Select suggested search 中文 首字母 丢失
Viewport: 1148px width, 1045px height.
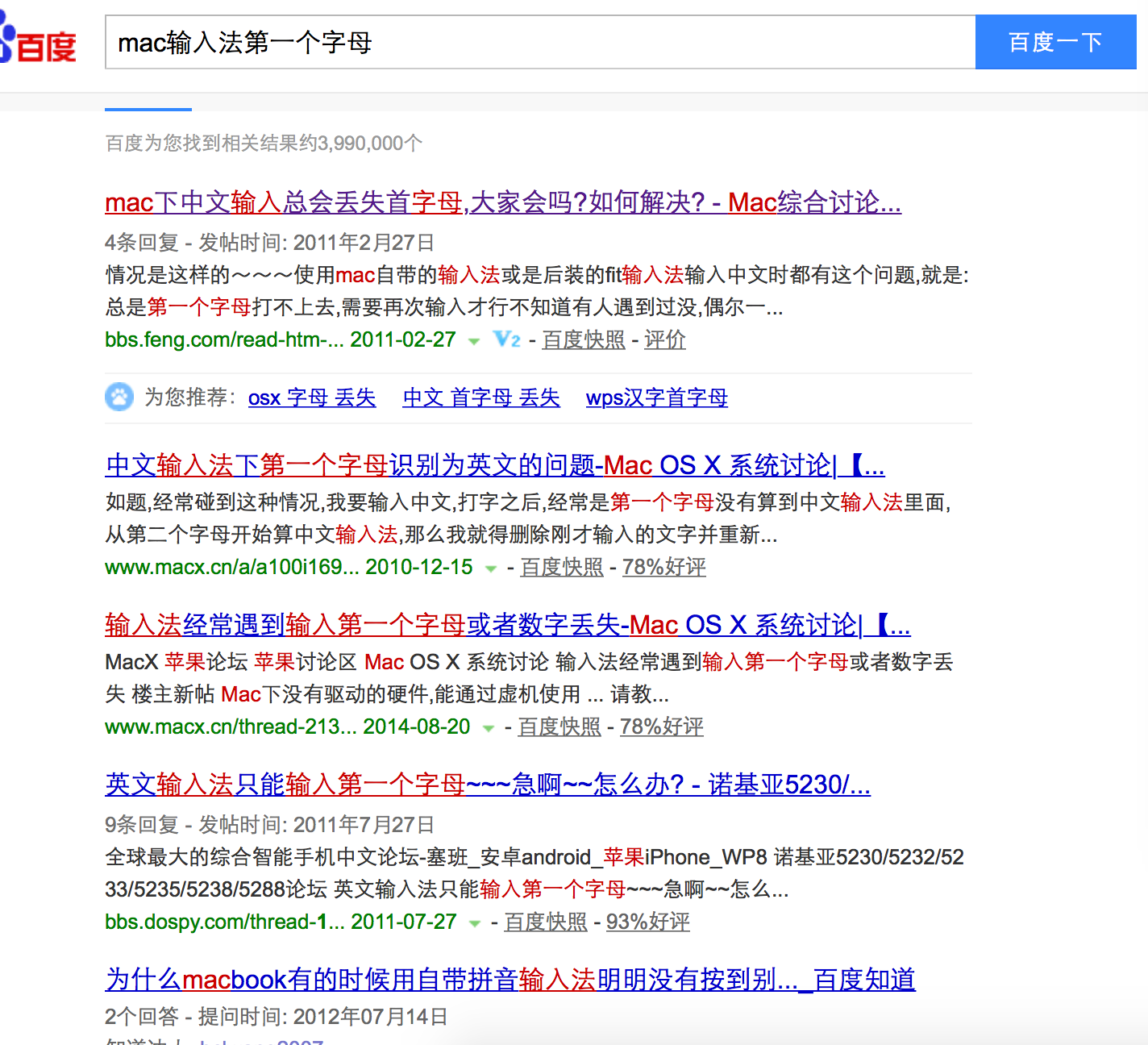pos(480,398)
